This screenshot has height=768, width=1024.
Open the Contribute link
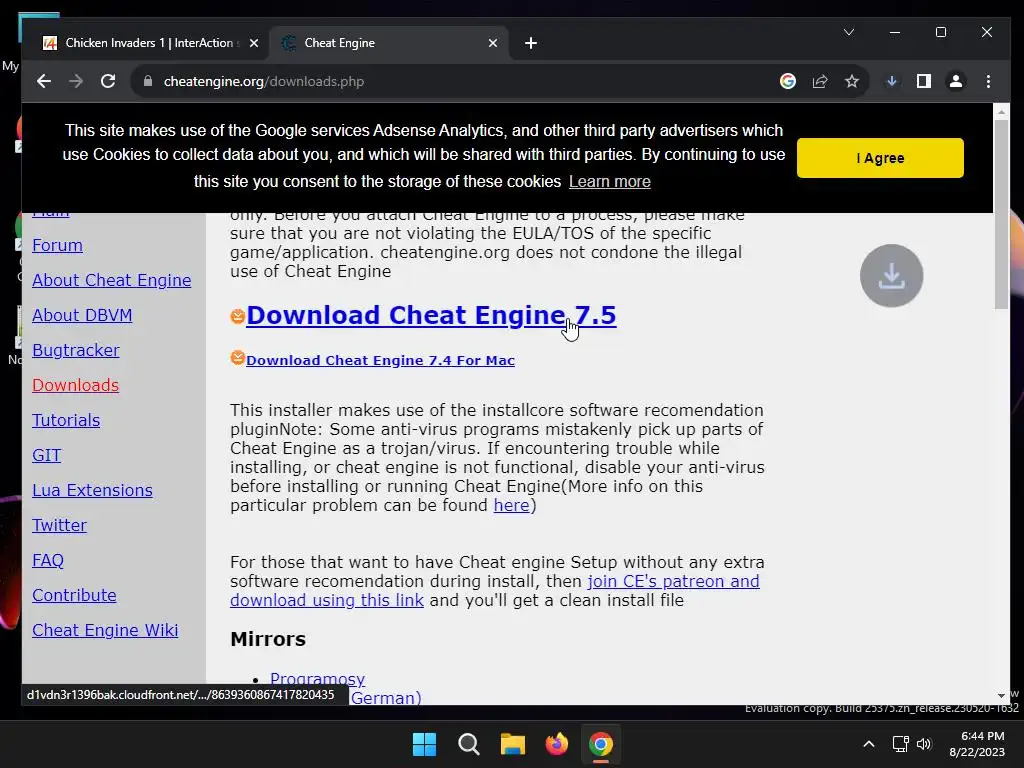pos(74,596)
